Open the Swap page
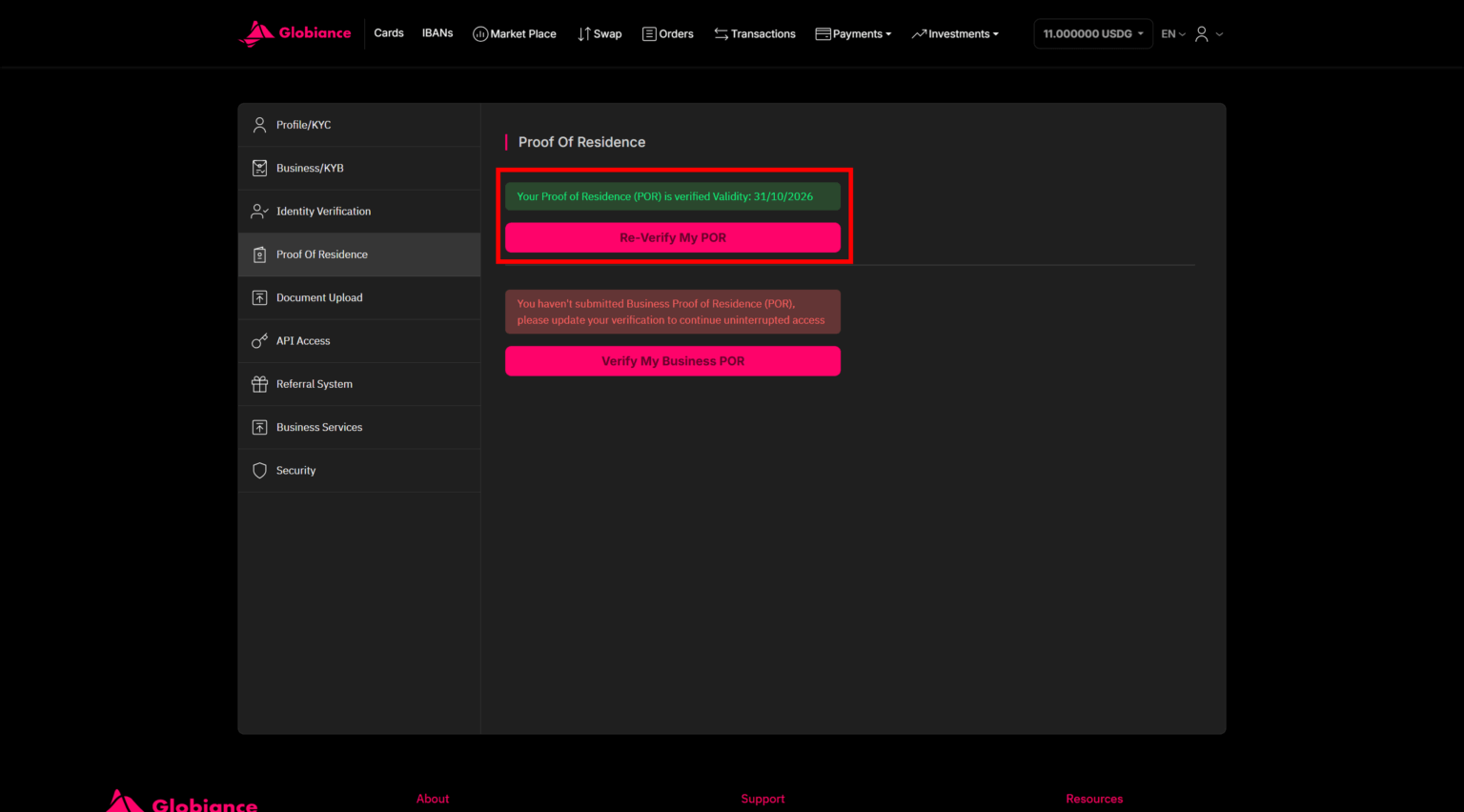The image size is (1464, 812). tap(600, 34)
